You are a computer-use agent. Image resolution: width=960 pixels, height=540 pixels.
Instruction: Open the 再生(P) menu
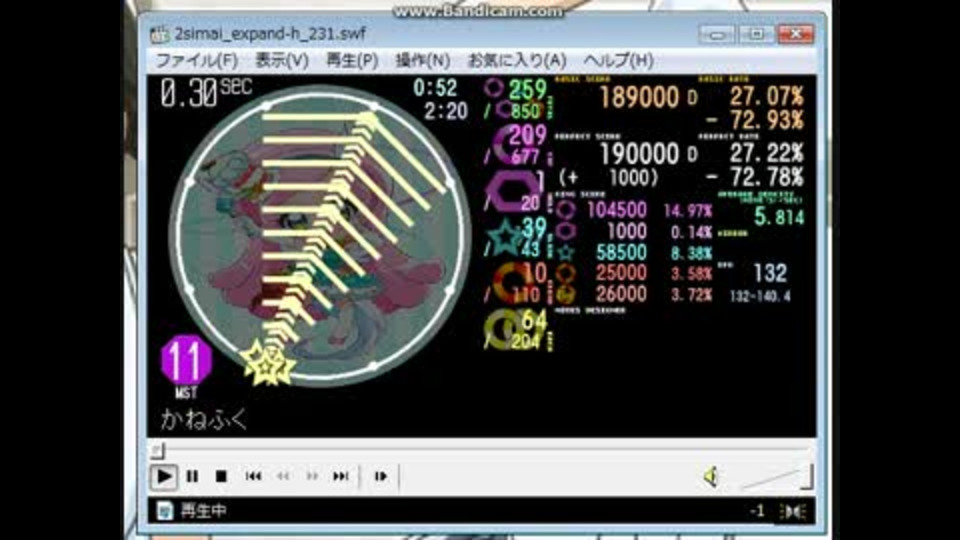click(x=352, y=61)
